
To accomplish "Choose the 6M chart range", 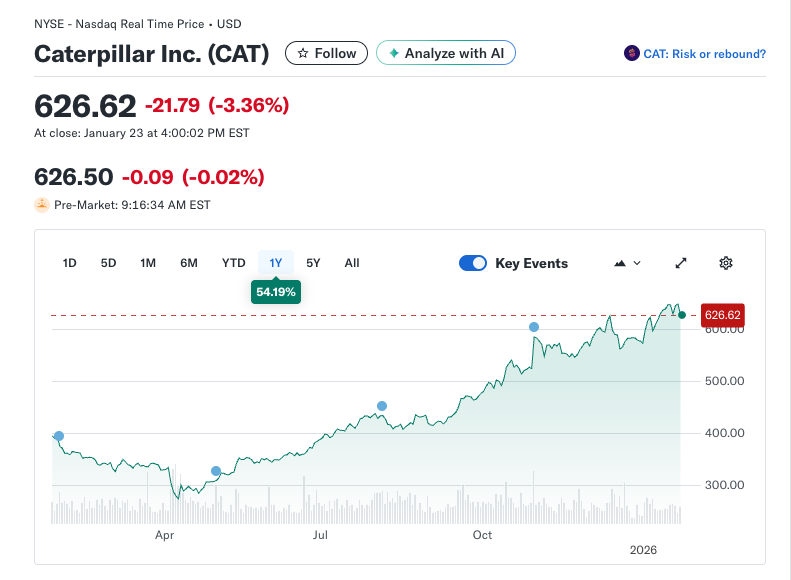I will point(189,263).
